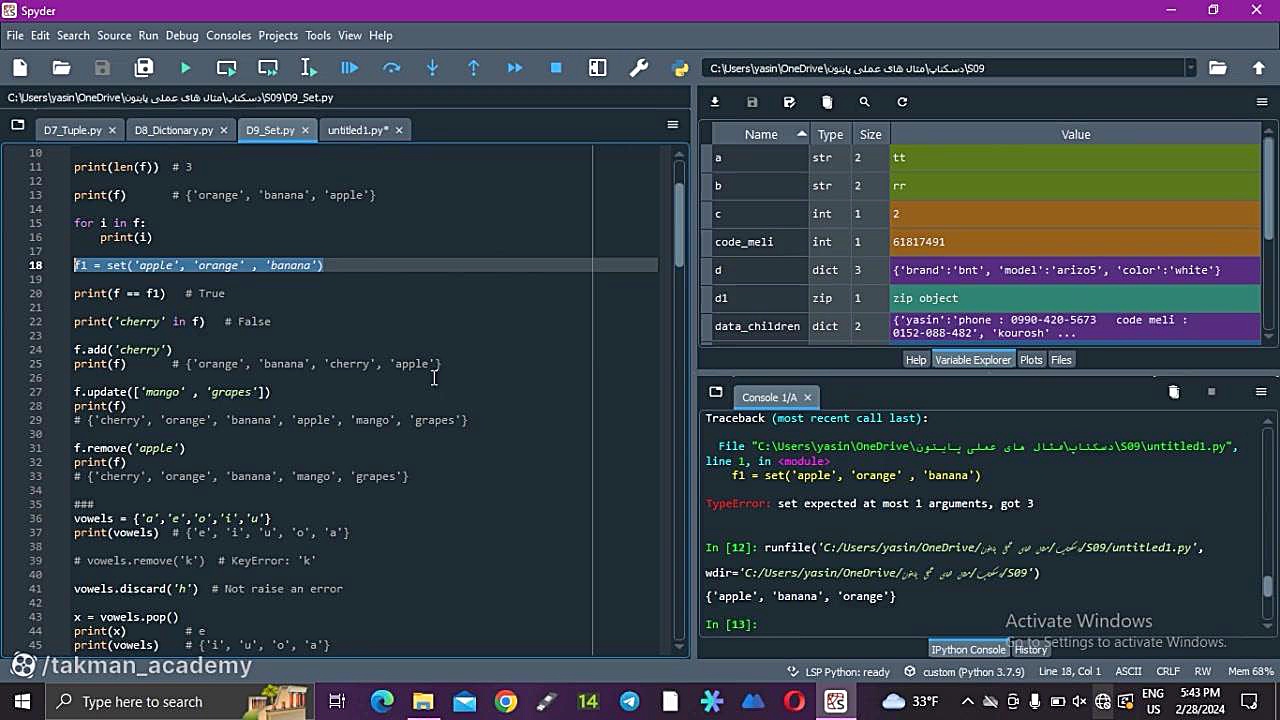Go to parent directory arrow icon
This screenshot has width=1280, height=720.
(x=1259, y=68)
